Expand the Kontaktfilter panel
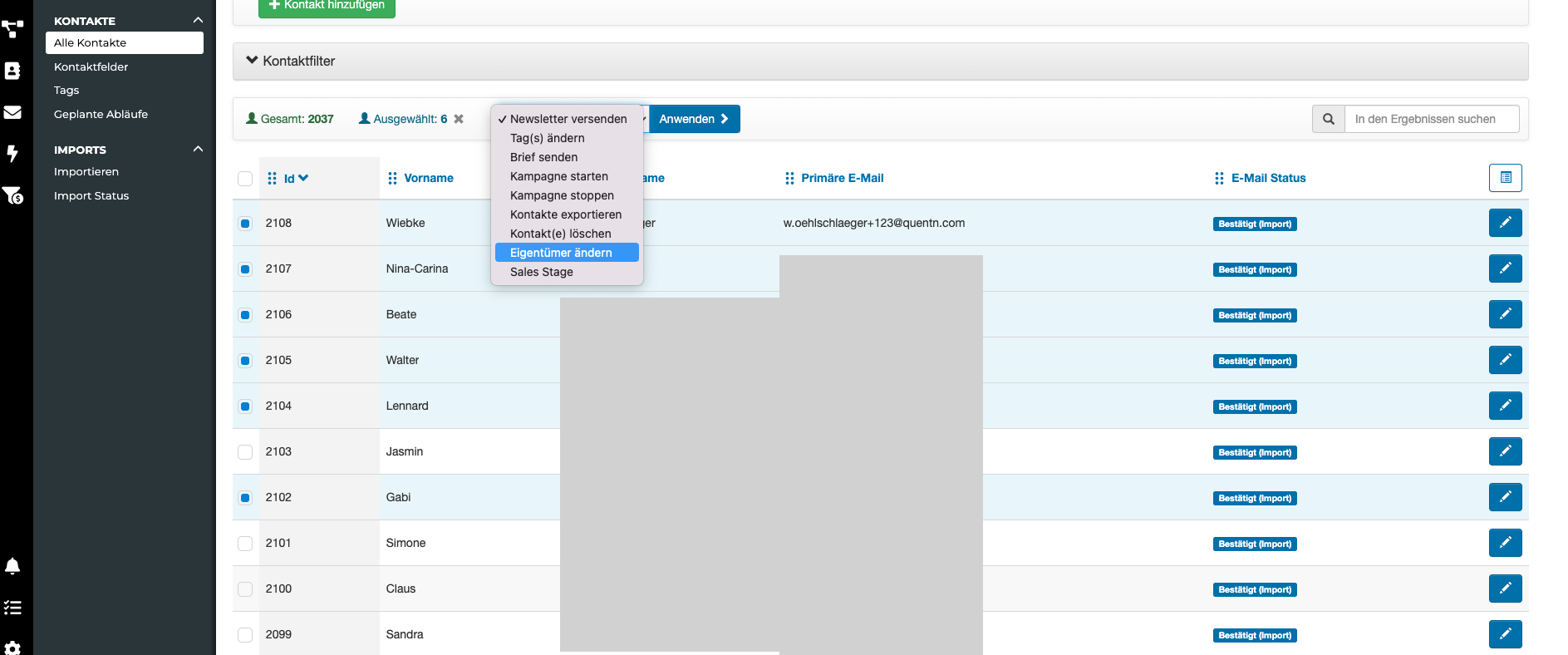Viewport: 1568px width, 655px height. (291, 62)
